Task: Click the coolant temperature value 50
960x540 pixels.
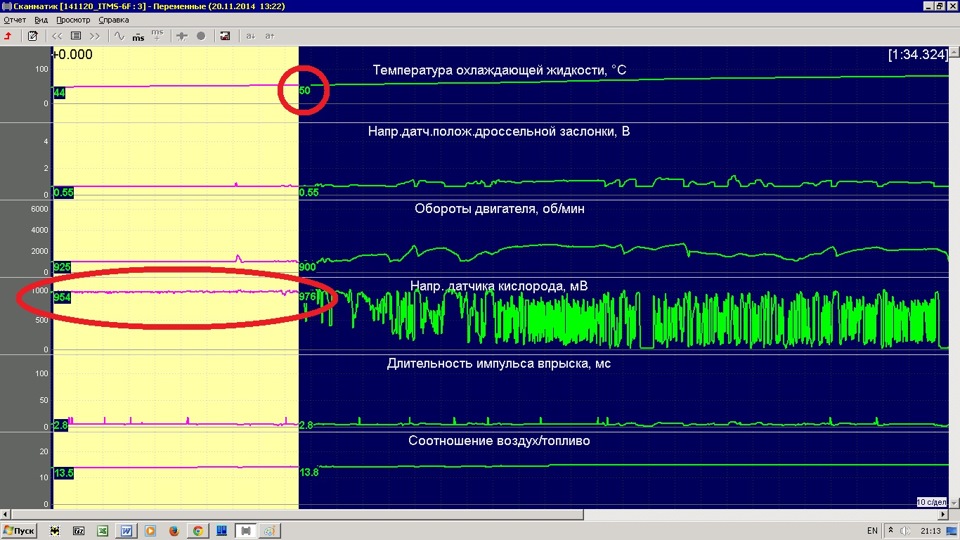Action: (x=305, y=91)
